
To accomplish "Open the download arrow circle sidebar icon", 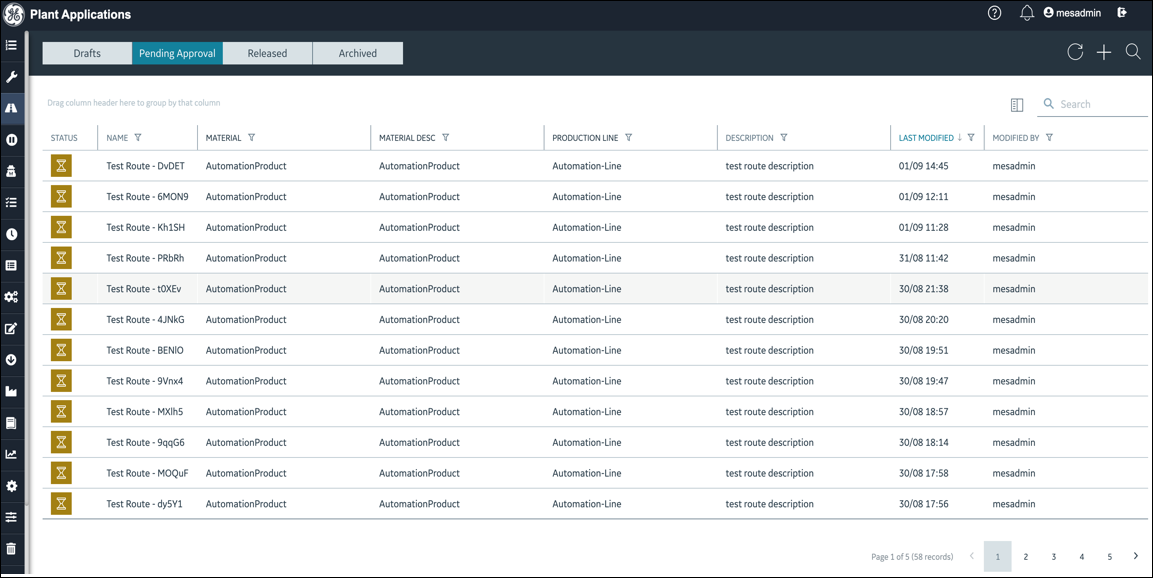I will coord(11,360).
